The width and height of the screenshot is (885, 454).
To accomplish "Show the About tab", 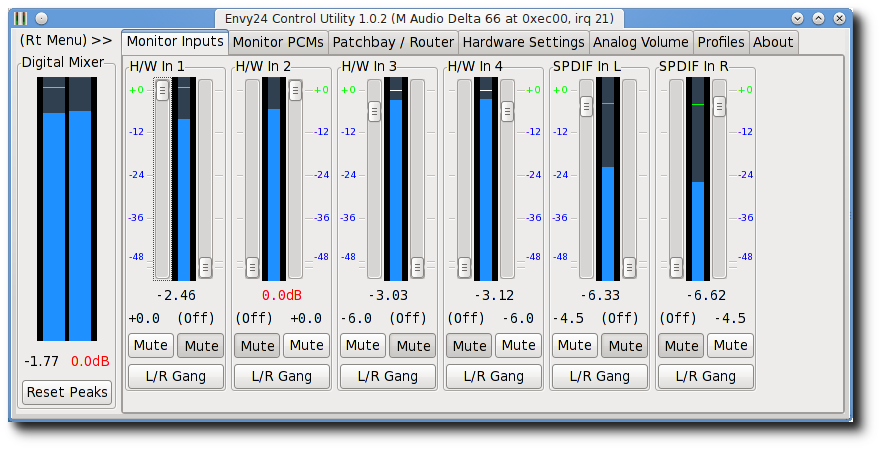I will click(773, 42).
